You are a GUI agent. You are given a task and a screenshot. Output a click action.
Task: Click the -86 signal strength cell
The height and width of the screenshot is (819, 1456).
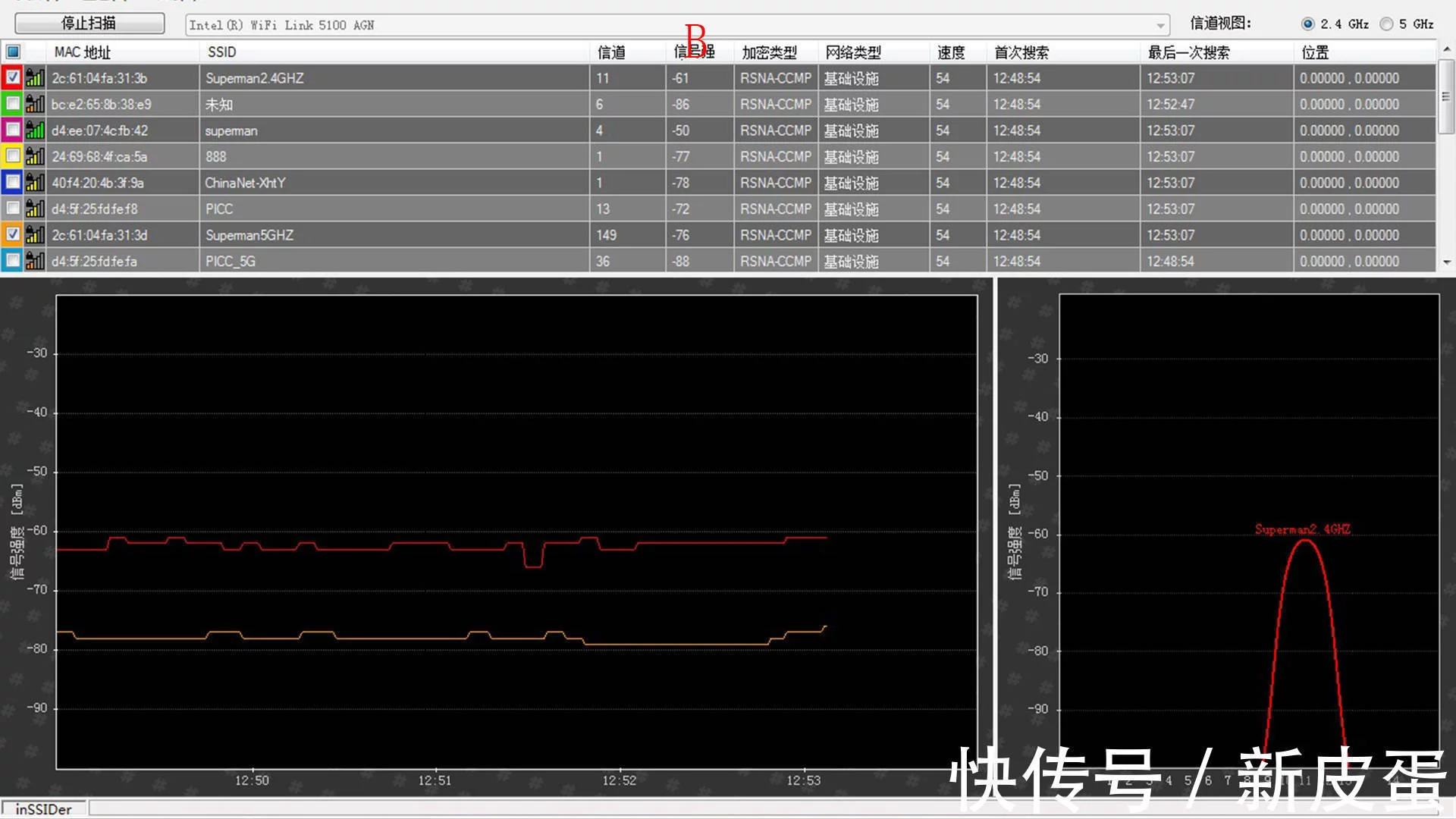pos(700,104)
